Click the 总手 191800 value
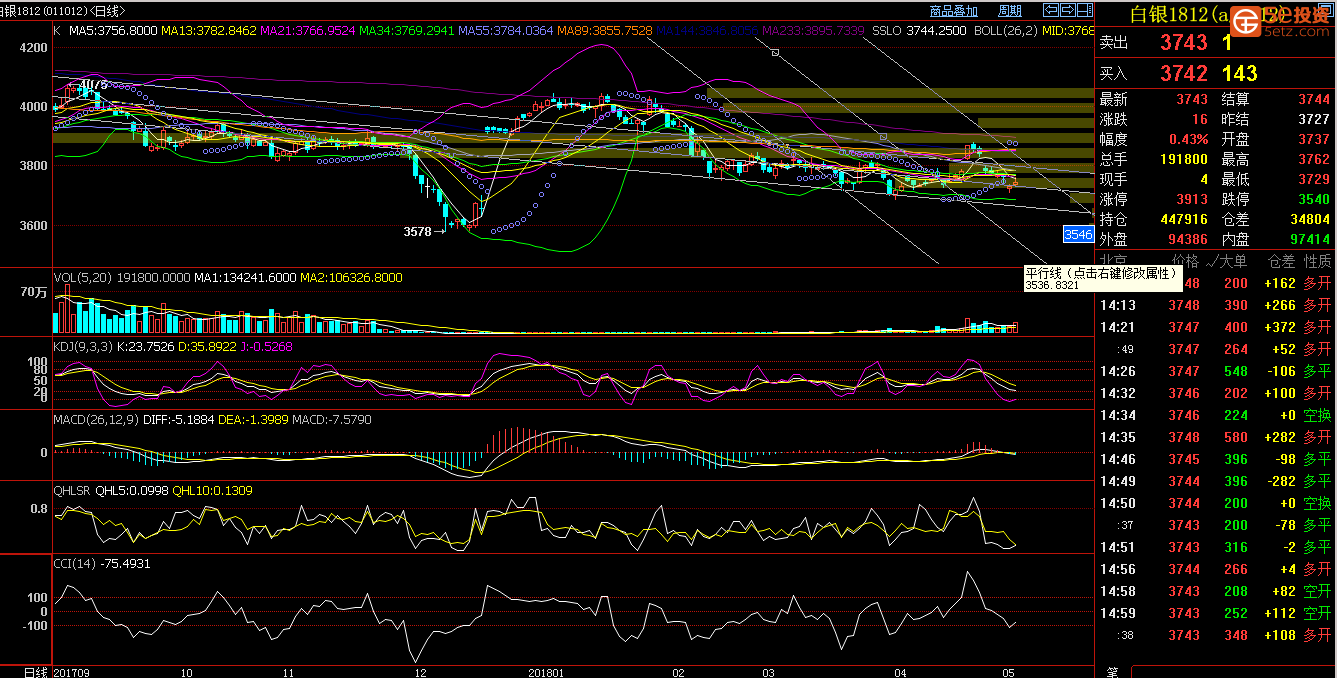Image resolution: width=1337 pixels, height=678 pixels. click(1183, 159)
